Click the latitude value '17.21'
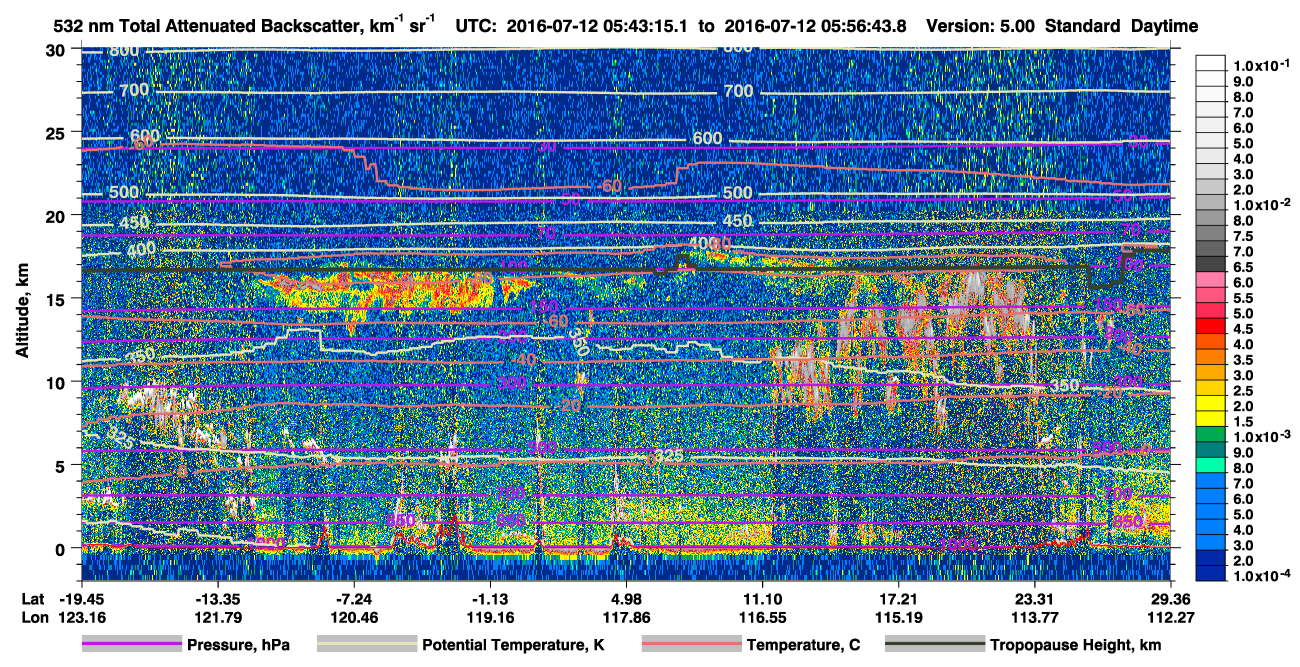 (899, 599)
